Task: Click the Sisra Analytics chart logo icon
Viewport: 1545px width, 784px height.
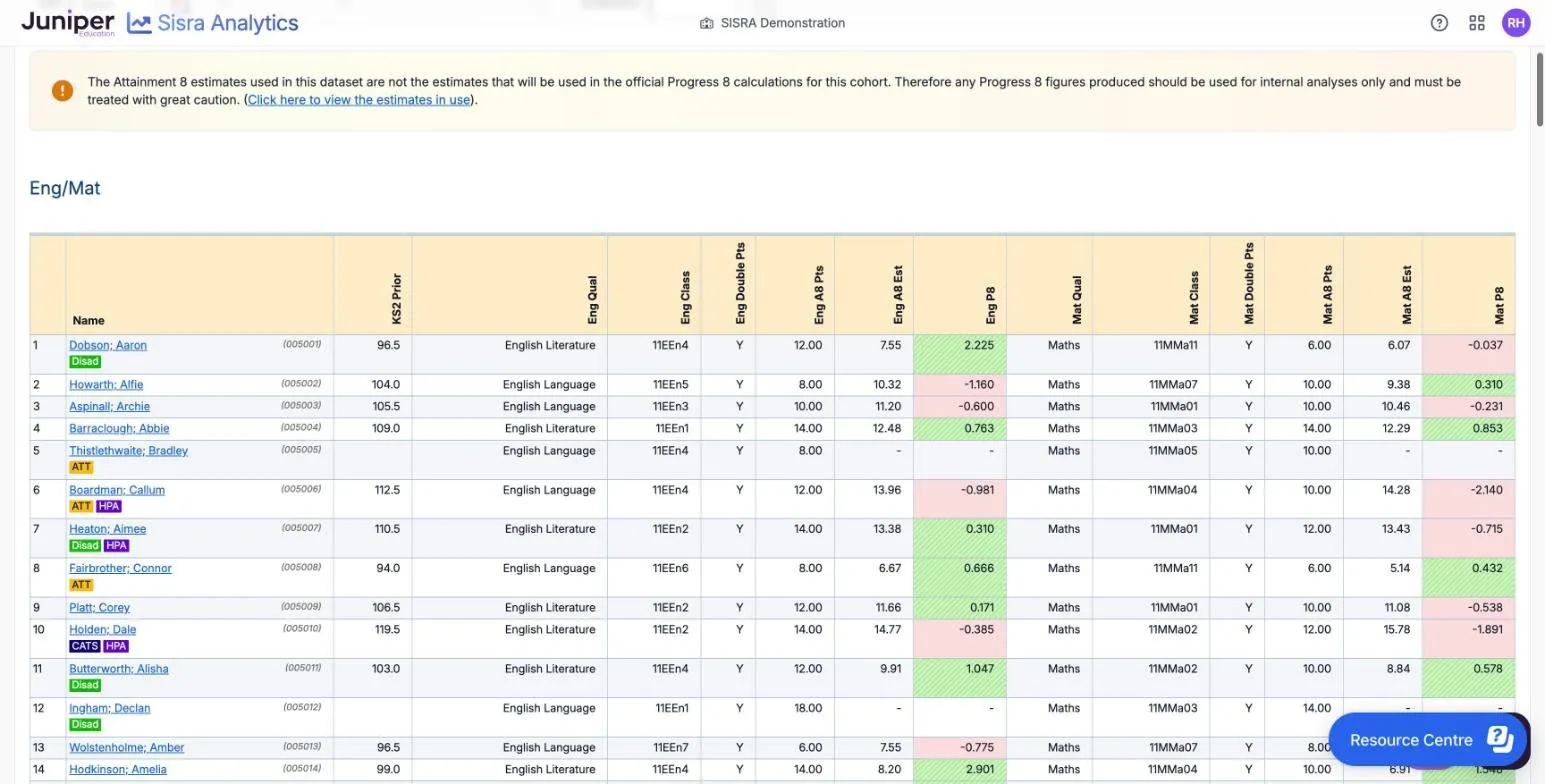Action: [139, 23]
